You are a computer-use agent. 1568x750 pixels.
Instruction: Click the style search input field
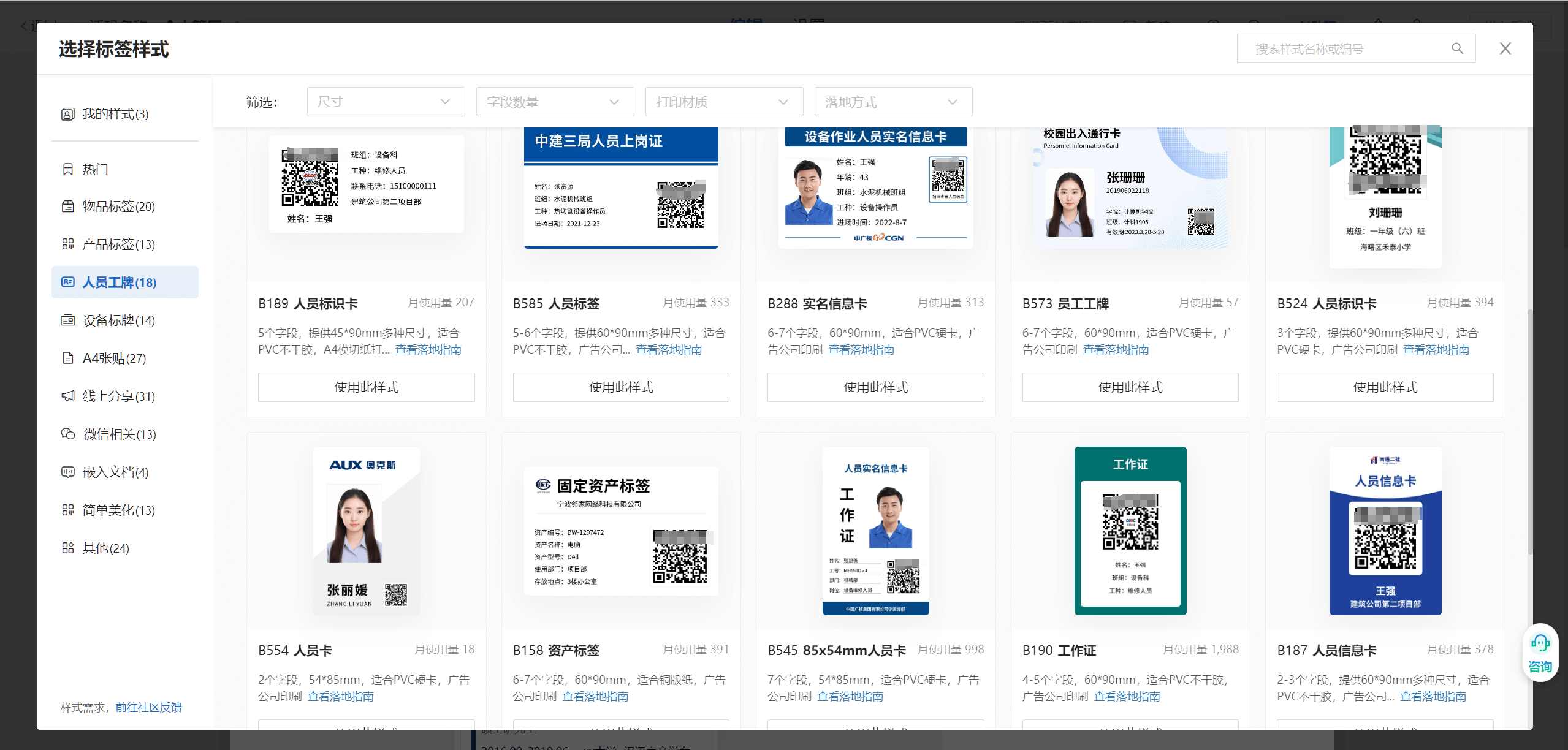point(1356,48)
